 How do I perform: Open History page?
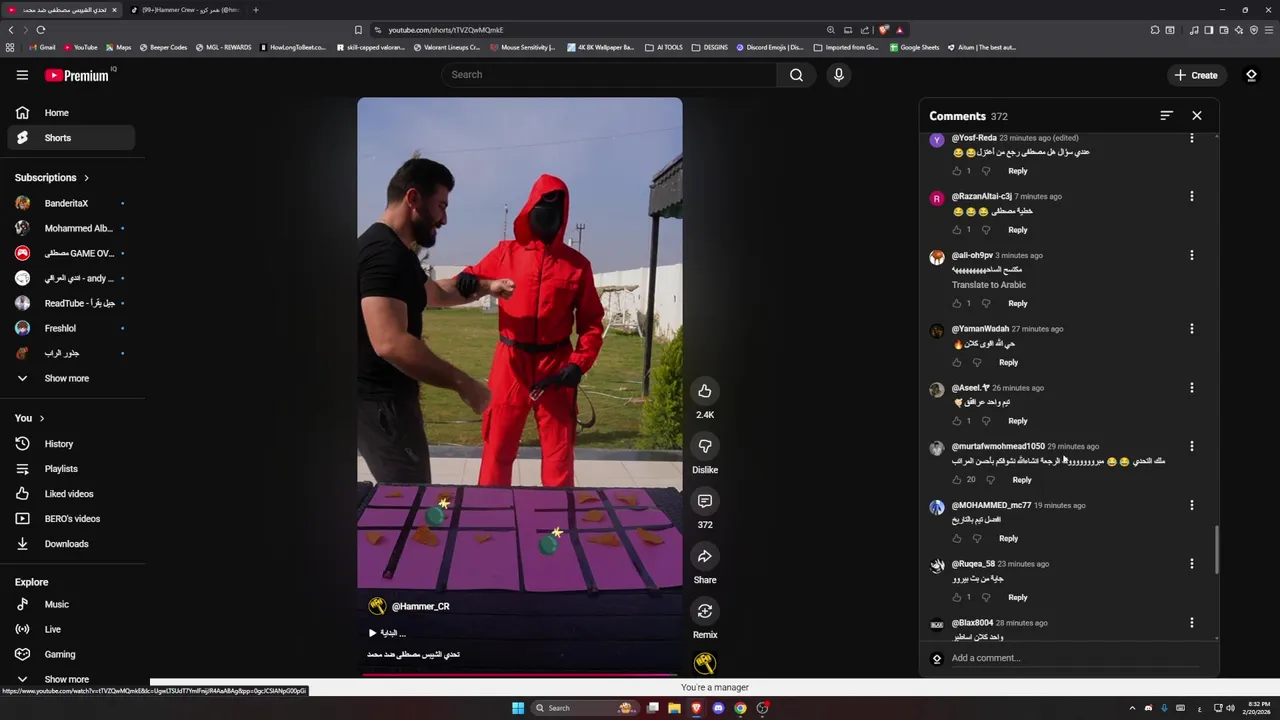(70, 444)
